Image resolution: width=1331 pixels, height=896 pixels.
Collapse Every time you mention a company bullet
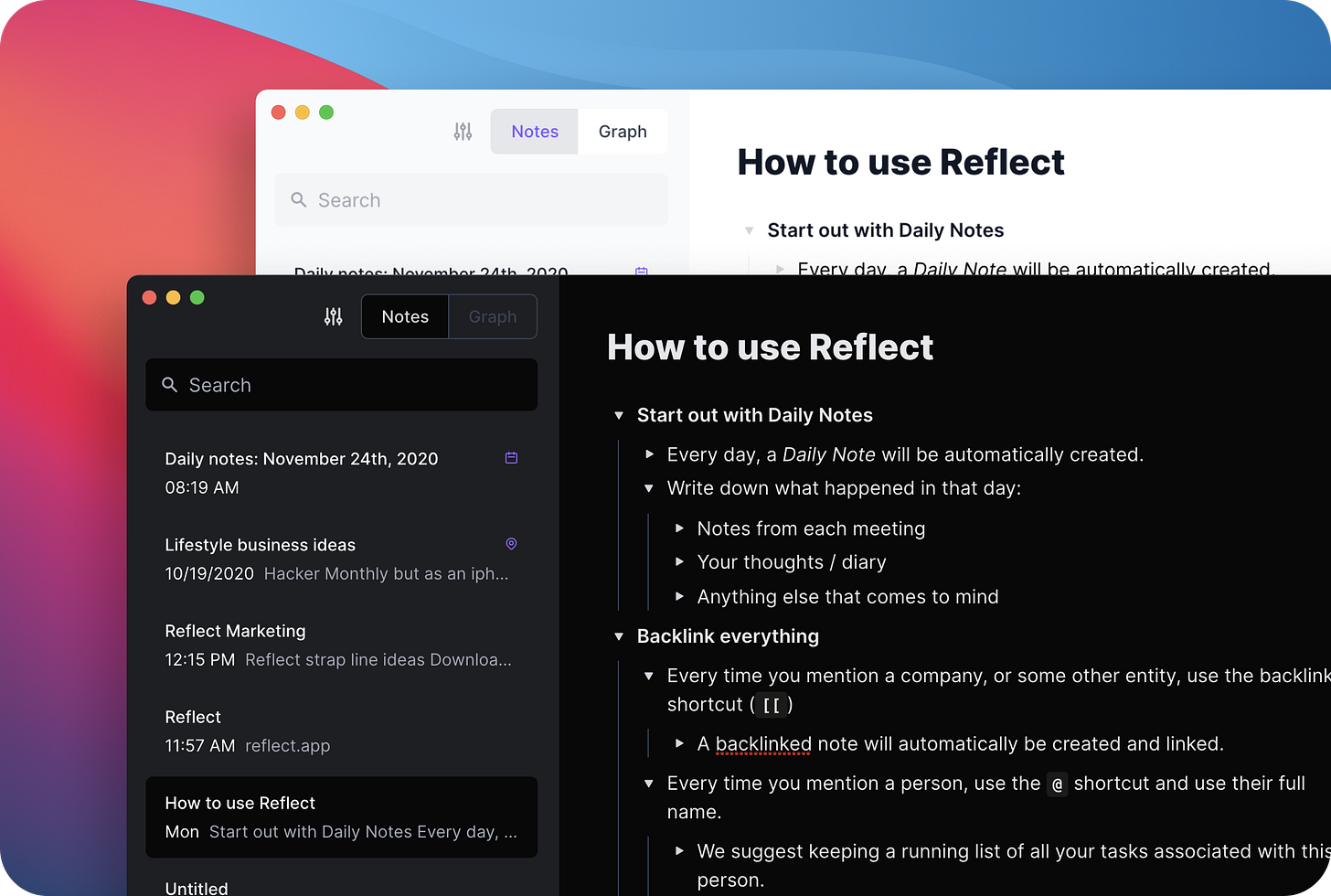[649, 677]
